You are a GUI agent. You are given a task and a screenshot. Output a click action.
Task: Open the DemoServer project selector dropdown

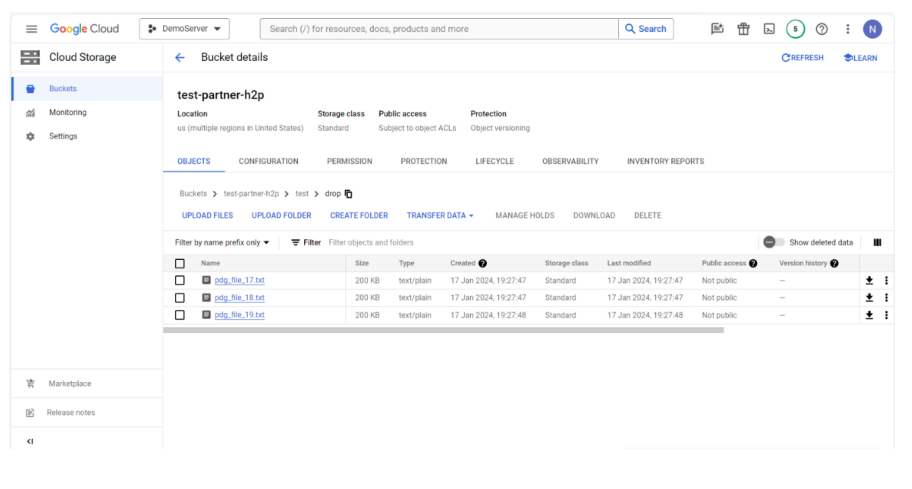[x=185, y=29]
